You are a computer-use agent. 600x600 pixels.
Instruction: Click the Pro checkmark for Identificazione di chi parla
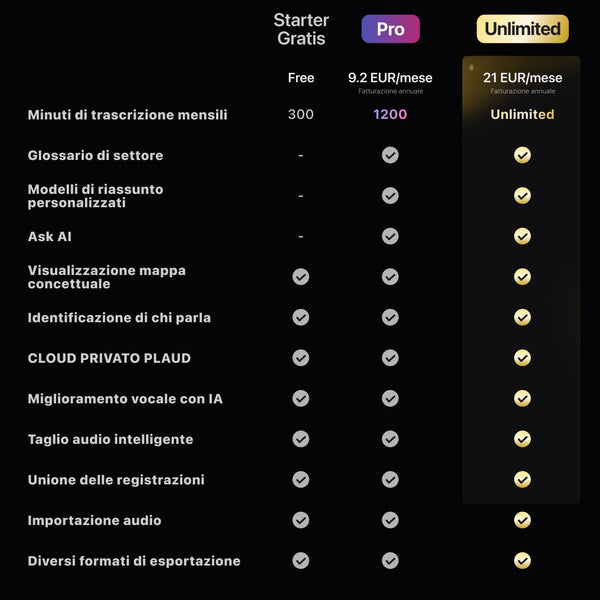(390, 317)
